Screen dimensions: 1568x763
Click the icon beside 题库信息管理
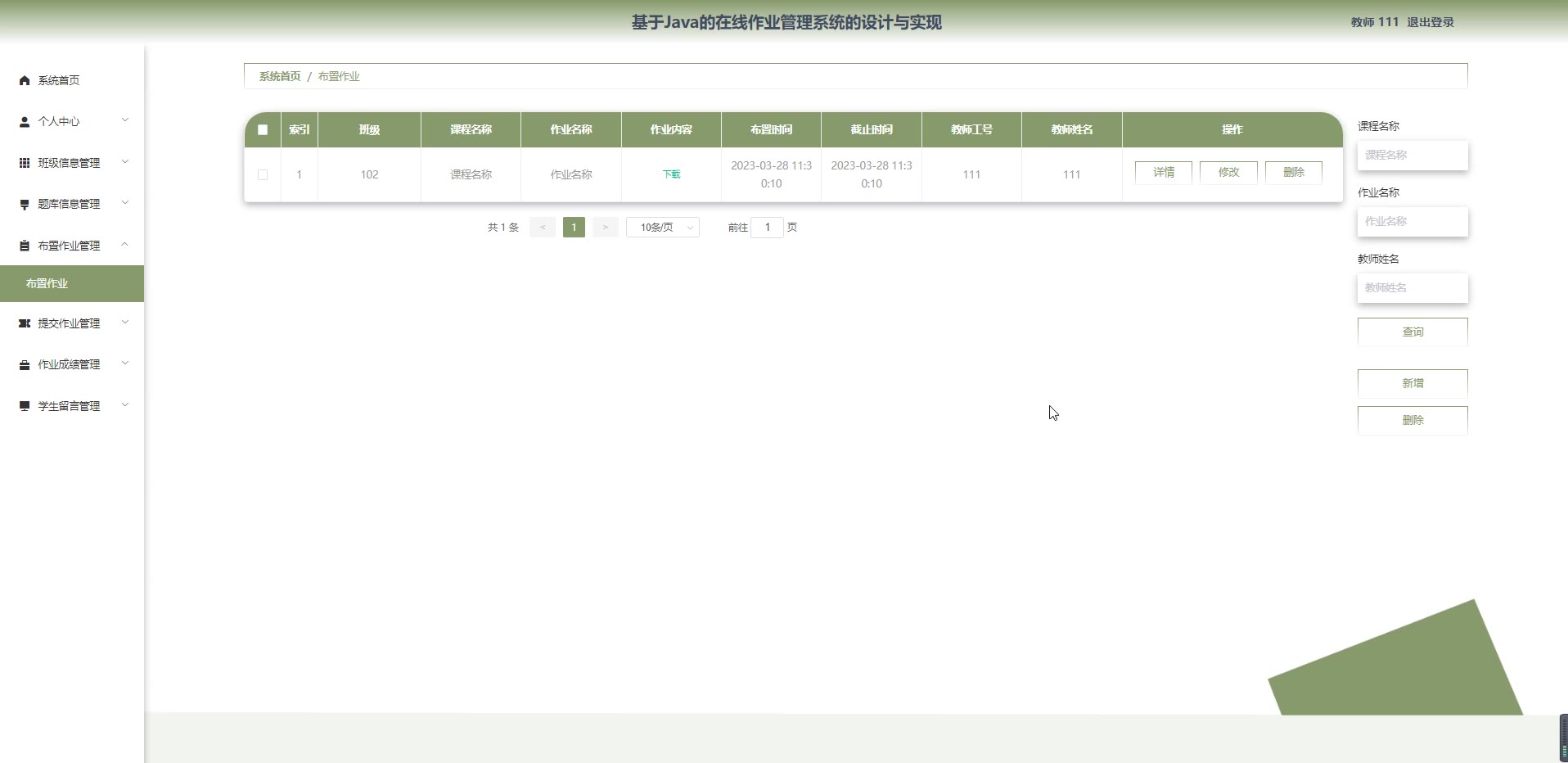(x=25, y=204)
